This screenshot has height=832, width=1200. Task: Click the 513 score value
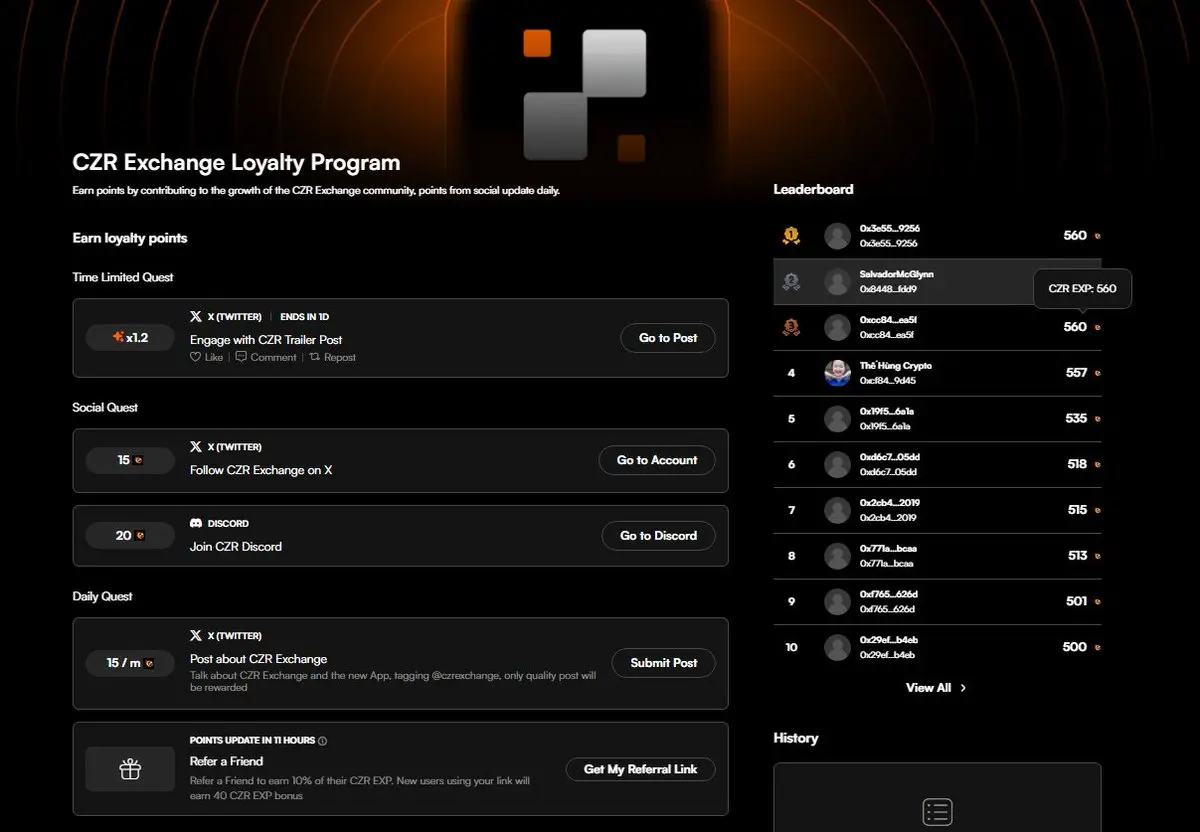click(x=1077, y=556)
